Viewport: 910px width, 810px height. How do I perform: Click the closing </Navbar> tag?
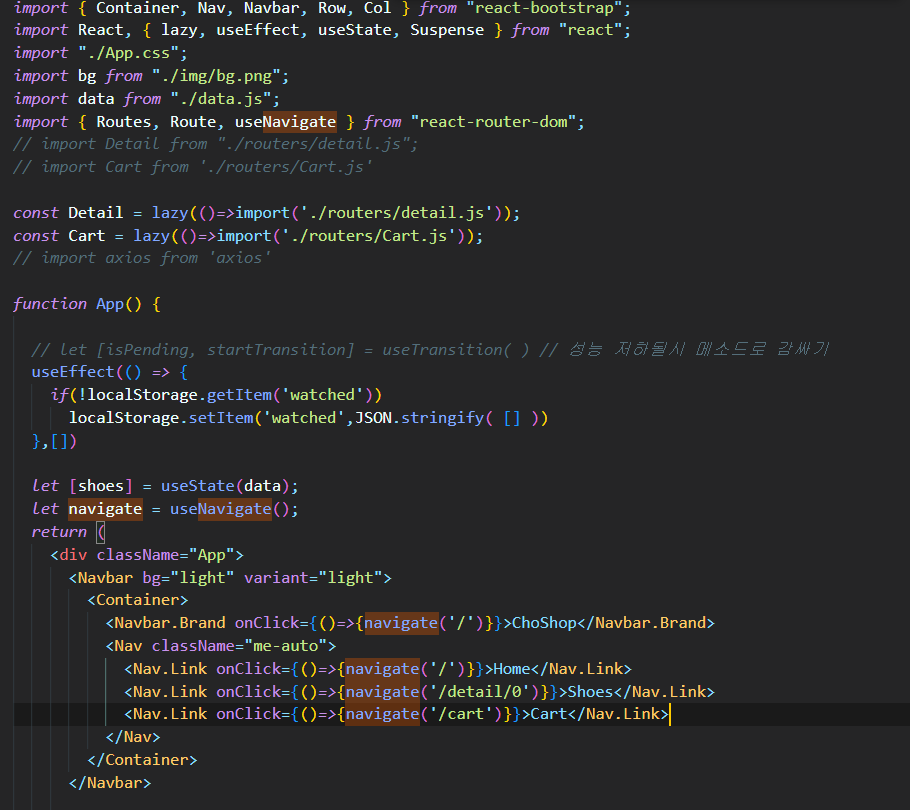click(110, 783)
